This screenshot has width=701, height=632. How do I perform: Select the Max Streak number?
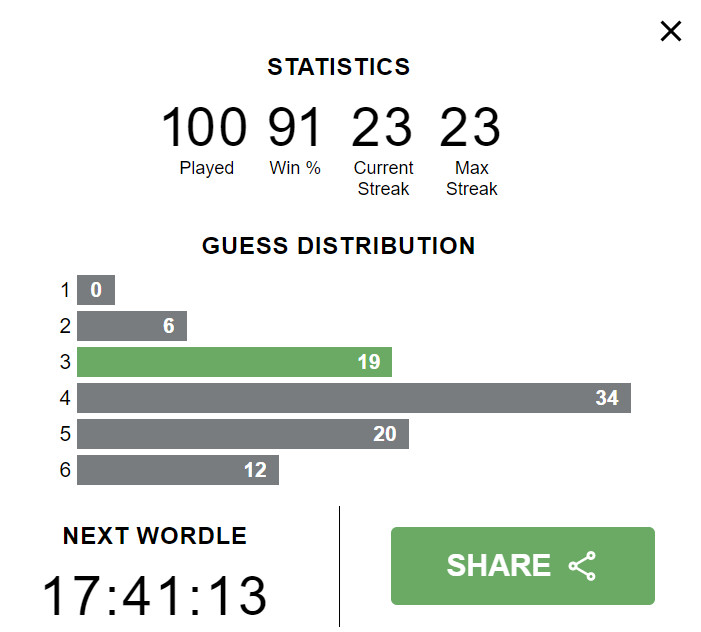470,128
